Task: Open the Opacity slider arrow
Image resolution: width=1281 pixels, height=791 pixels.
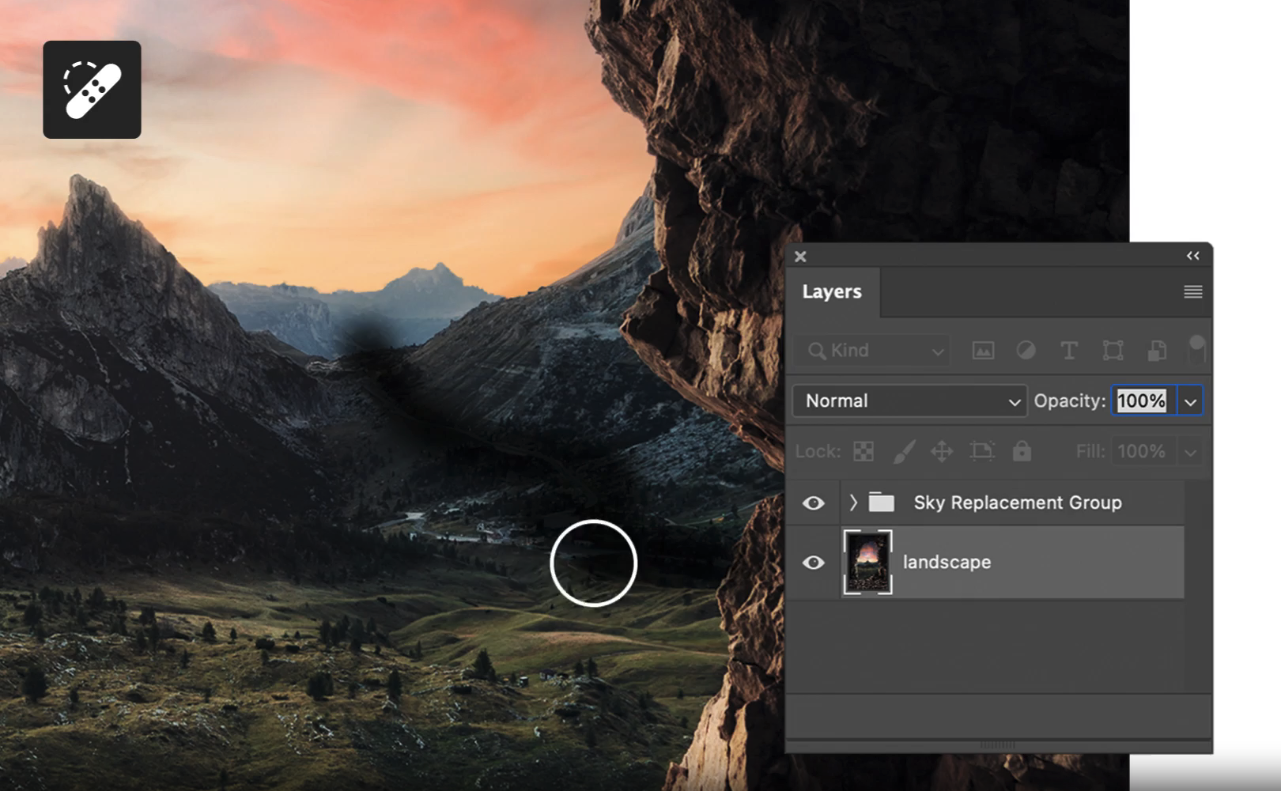Action: pos(1191,400)
